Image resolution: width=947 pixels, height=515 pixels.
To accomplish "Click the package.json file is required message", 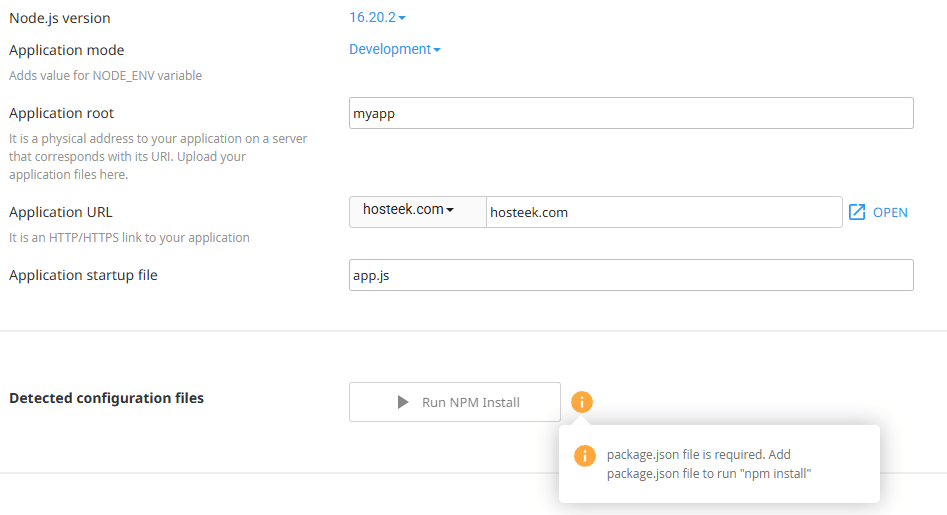I will (x=709, y=464).
